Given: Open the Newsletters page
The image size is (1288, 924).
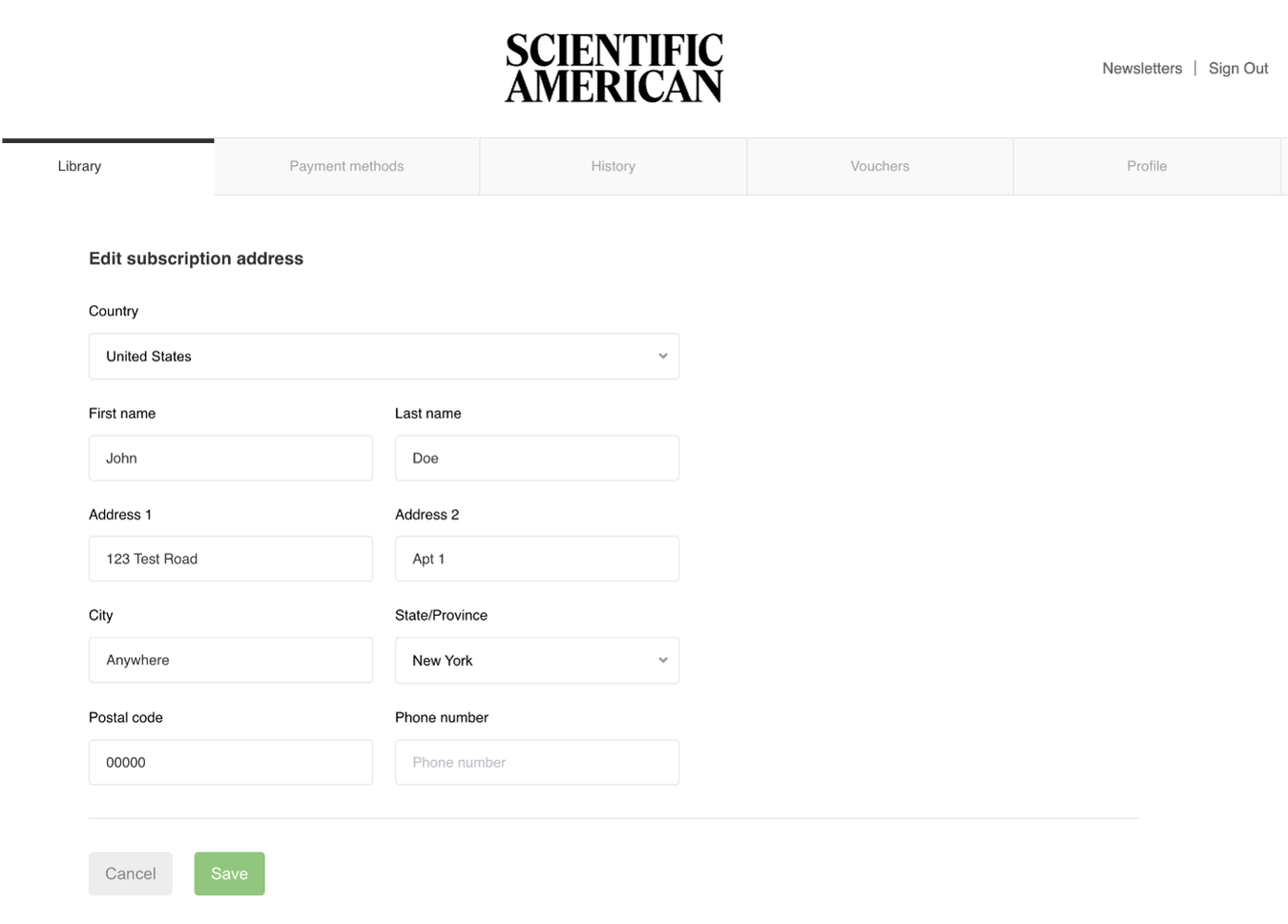Looking at the screenshot, I should pyautogui.click(x=1141, y=68).
